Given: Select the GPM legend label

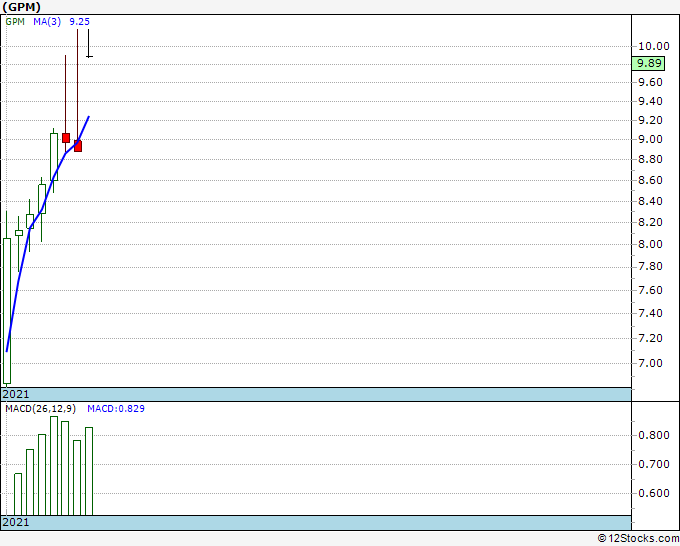Looking at the screenshot, I should [x=15, y=22].
